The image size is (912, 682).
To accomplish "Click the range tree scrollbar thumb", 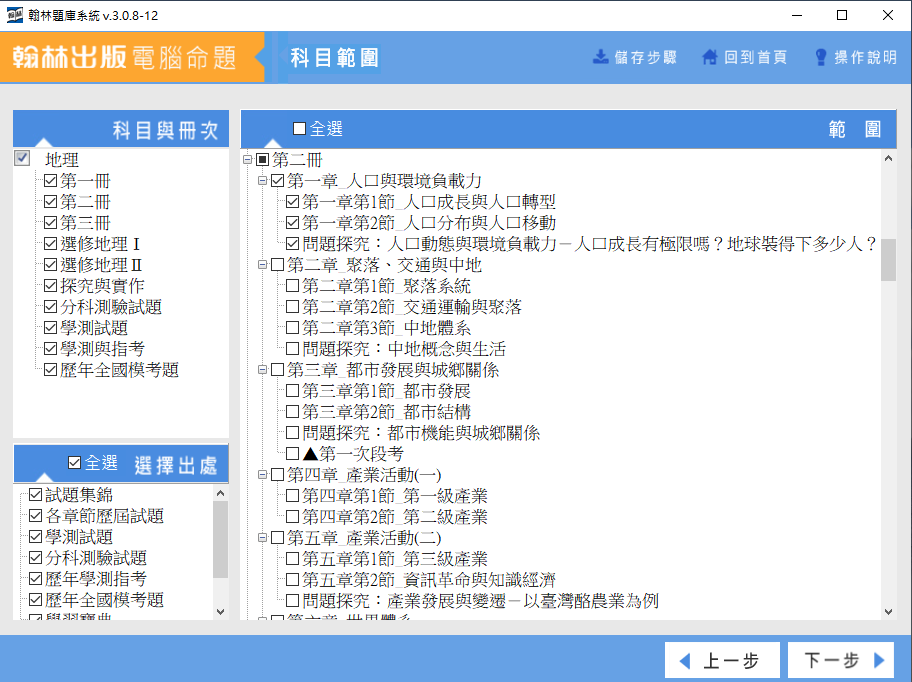I will coord(888,260).
